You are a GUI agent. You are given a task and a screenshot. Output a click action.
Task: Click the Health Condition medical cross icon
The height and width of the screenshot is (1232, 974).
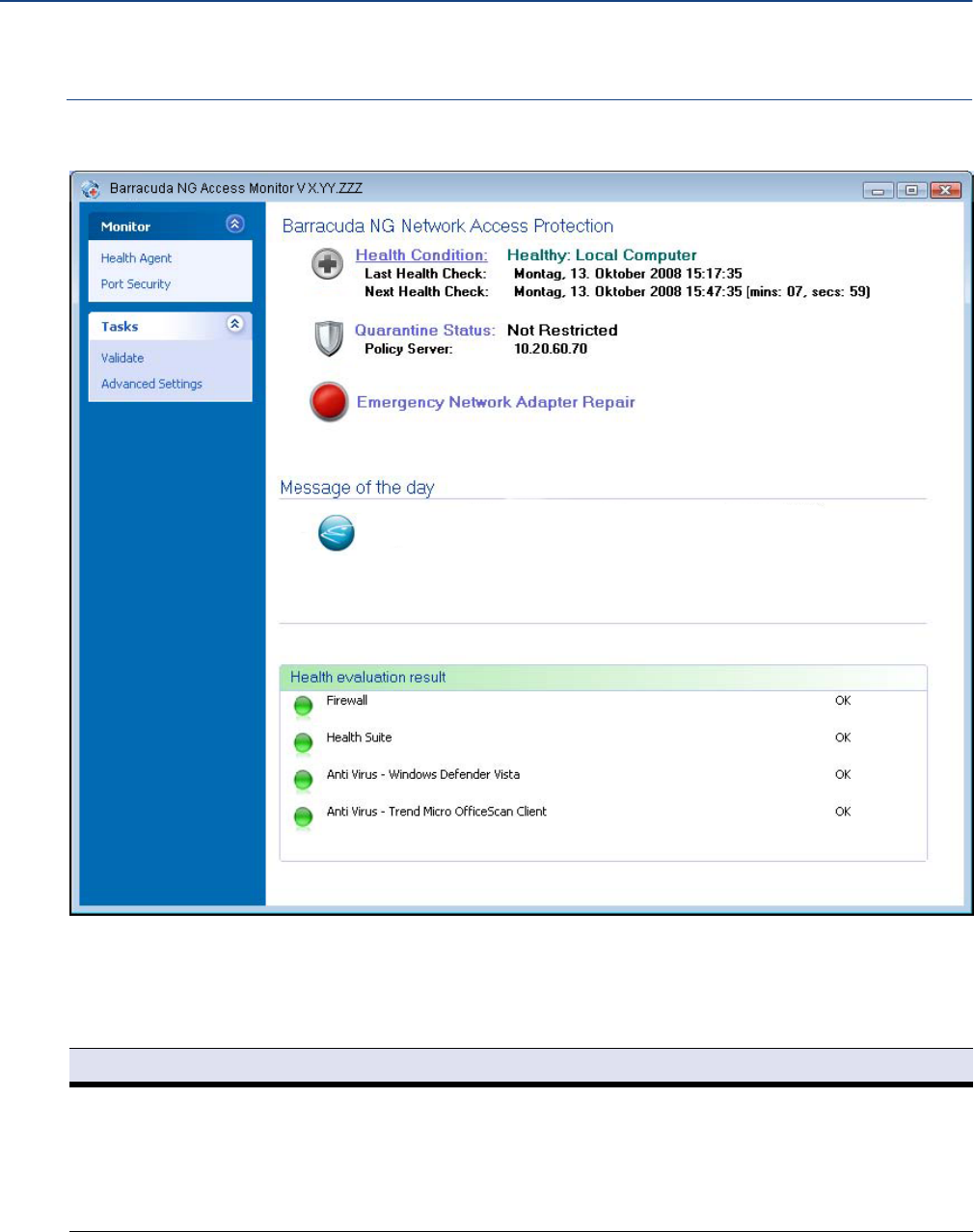(328, 264)
